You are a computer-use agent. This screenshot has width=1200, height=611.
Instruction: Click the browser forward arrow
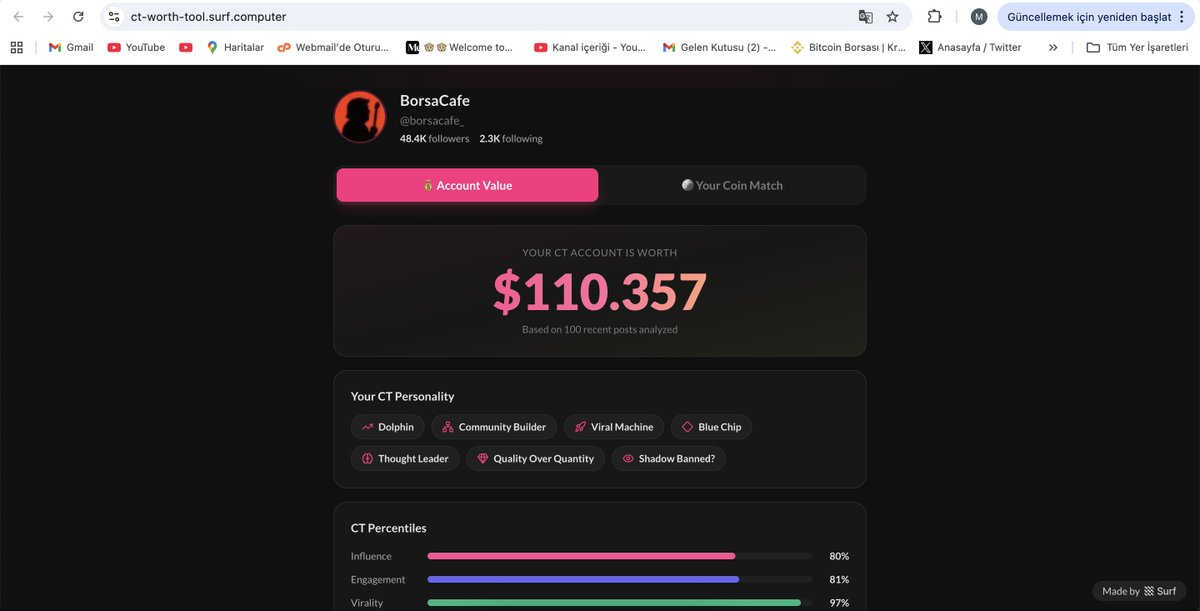48,17
